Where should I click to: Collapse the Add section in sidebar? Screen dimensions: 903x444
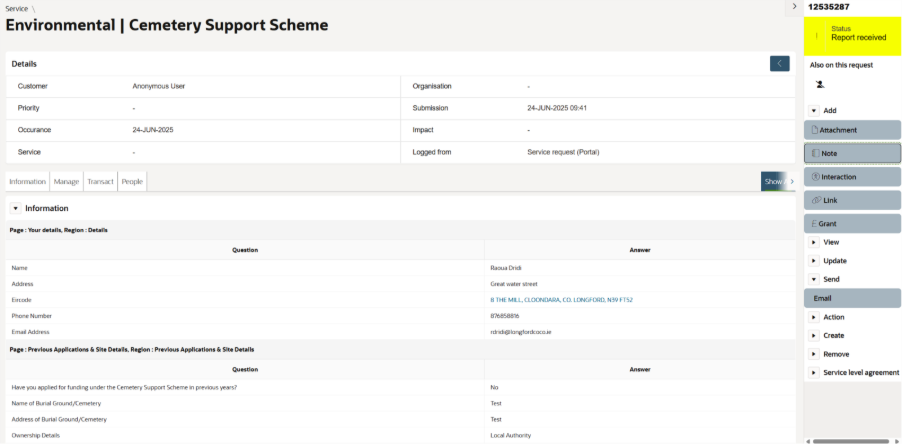814,111
